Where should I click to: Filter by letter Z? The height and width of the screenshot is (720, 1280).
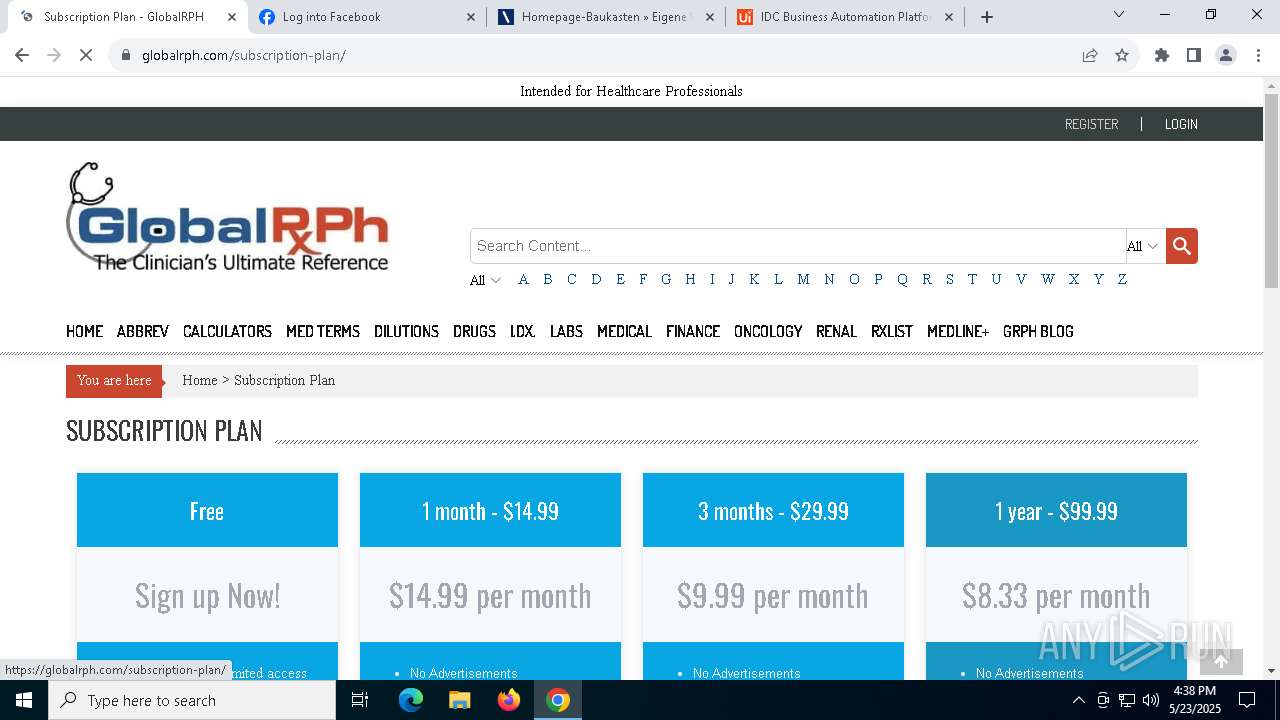click(x=1122, y=279)
